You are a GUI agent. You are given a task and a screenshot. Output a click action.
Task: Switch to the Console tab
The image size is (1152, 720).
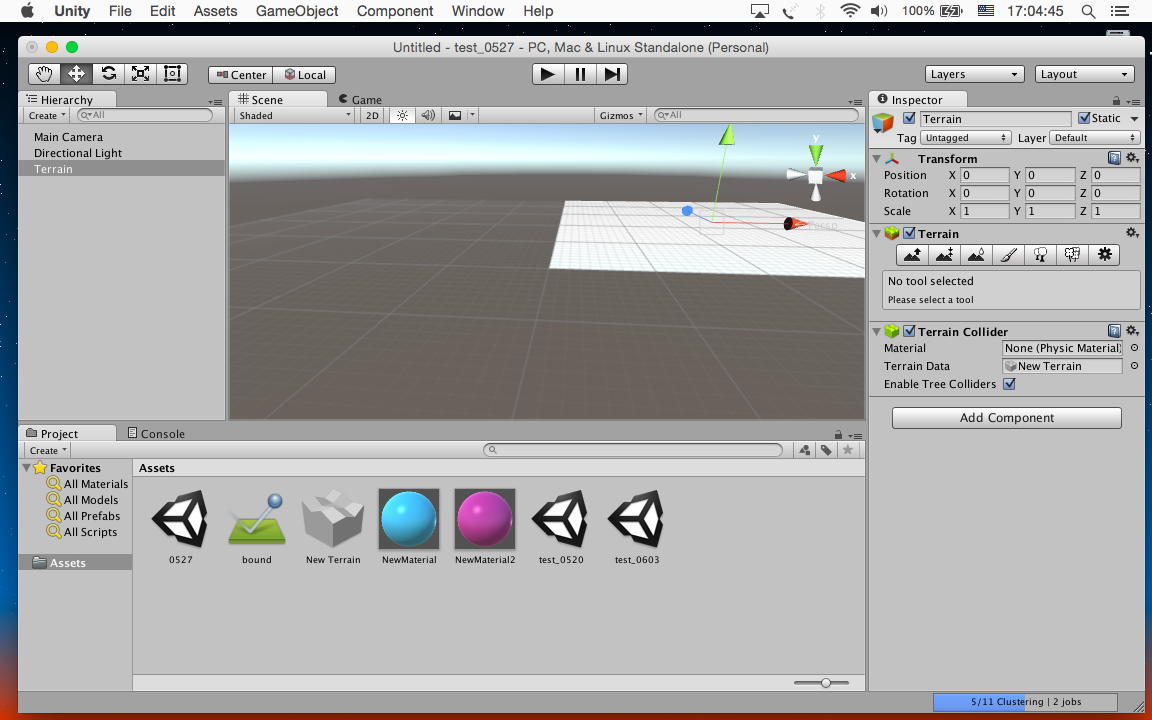tap(156, 433)
